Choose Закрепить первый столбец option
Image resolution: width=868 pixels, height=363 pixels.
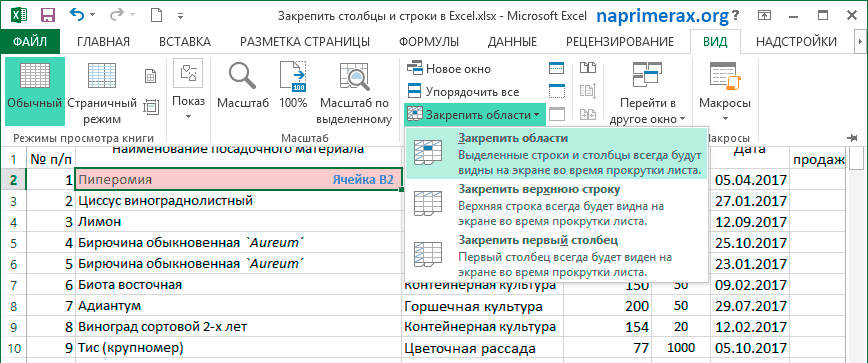click(x=557, y=256)
